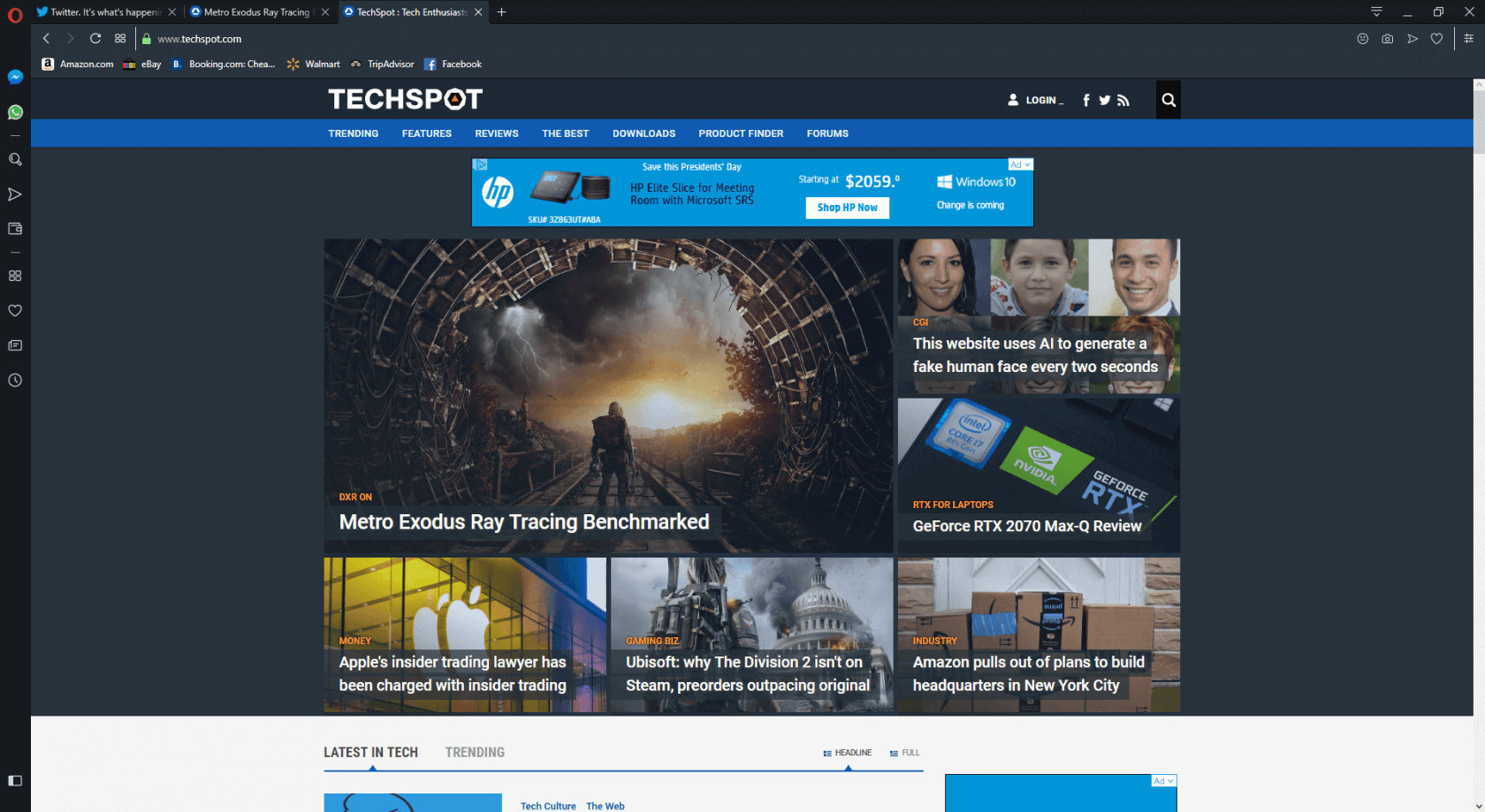Take a snapshot with the camera icon

tap(1388, 39)
